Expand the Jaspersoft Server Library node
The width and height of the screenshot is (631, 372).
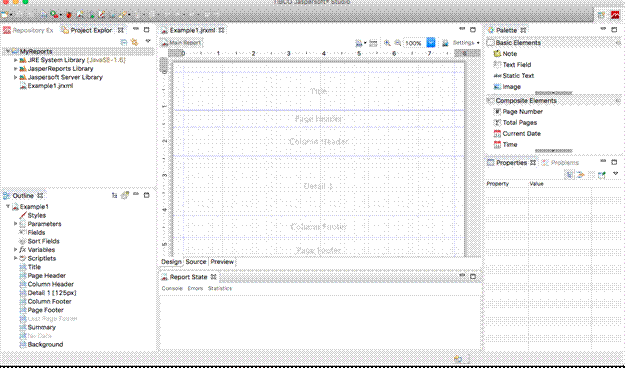click(16, 77)
